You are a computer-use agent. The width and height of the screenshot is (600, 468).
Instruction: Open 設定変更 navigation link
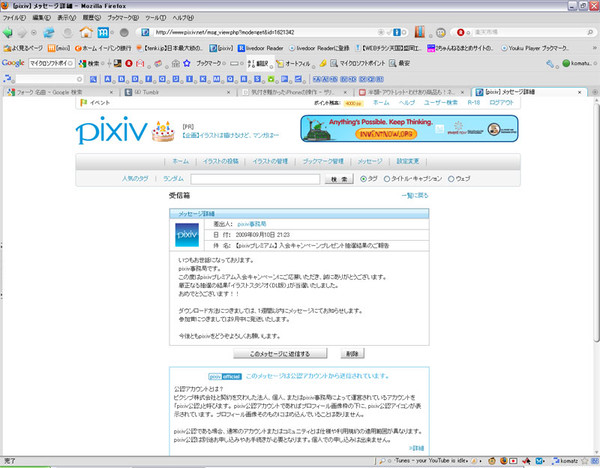coord(408,161)
